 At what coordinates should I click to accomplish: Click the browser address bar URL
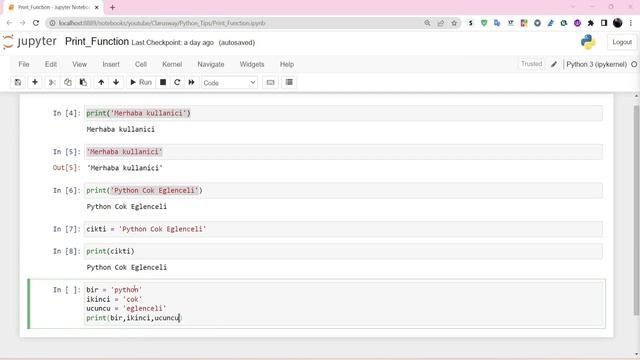162,23
